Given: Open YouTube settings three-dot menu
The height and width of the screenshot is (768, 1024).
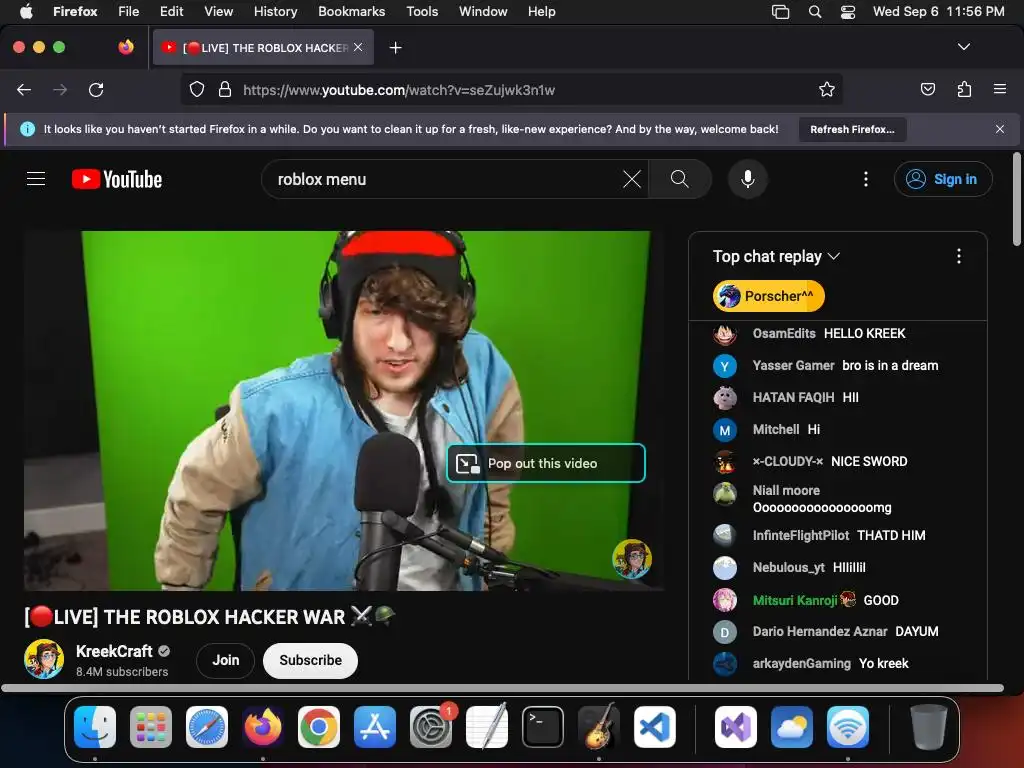Looking at the screenshot, I should [x=866, y=179].
